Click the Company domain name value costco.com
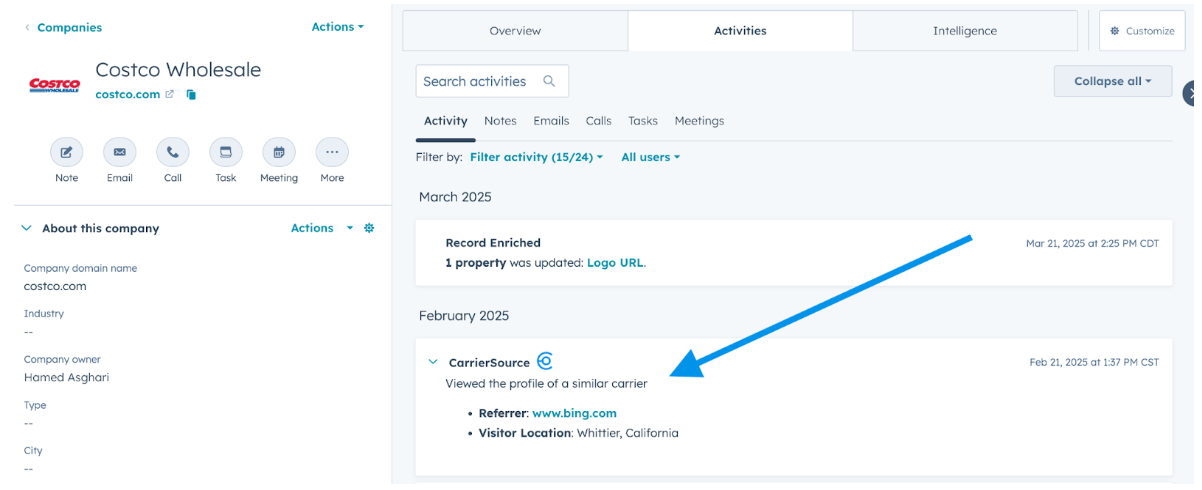This screenshot has width=1202, height=490. point(55,286)
